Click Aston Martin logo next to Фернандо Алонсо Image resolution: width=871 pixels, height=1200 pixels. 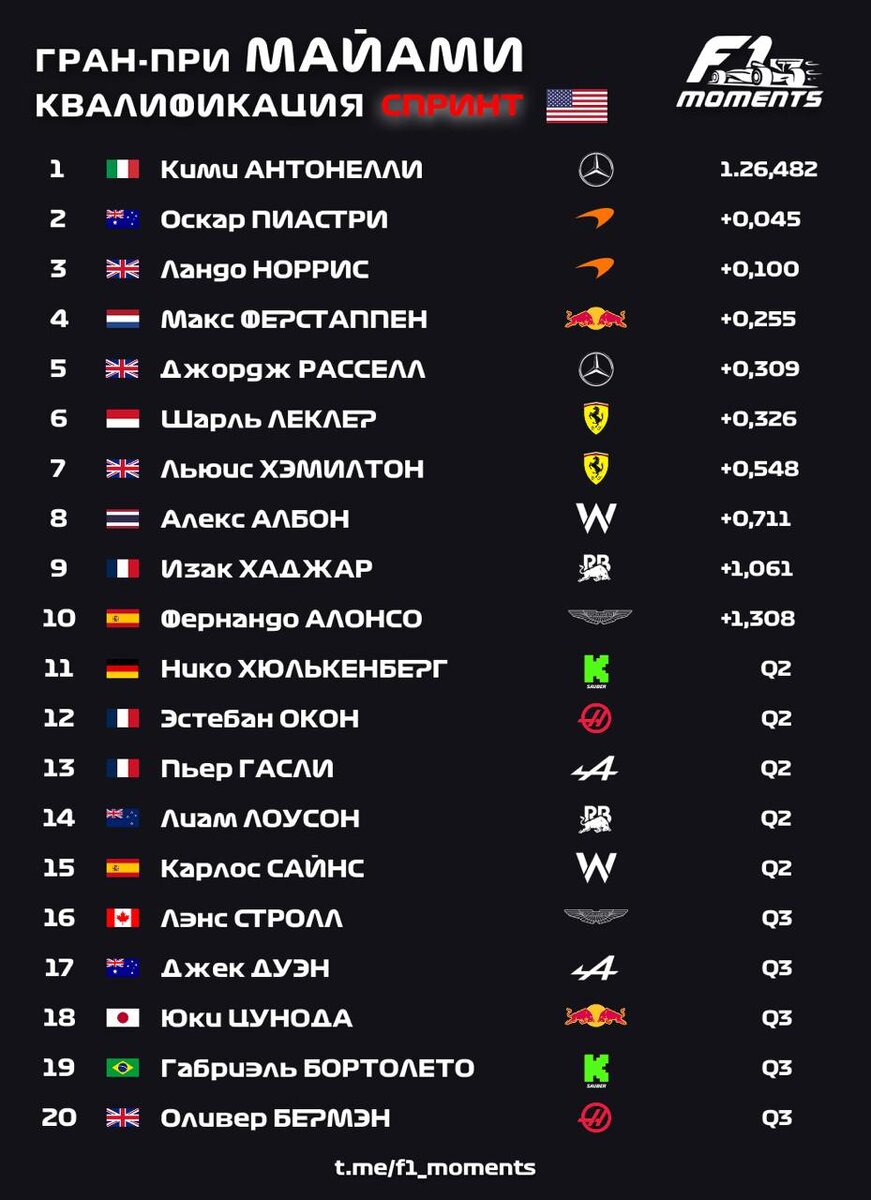pyautogui.click(x=599, y=618)
